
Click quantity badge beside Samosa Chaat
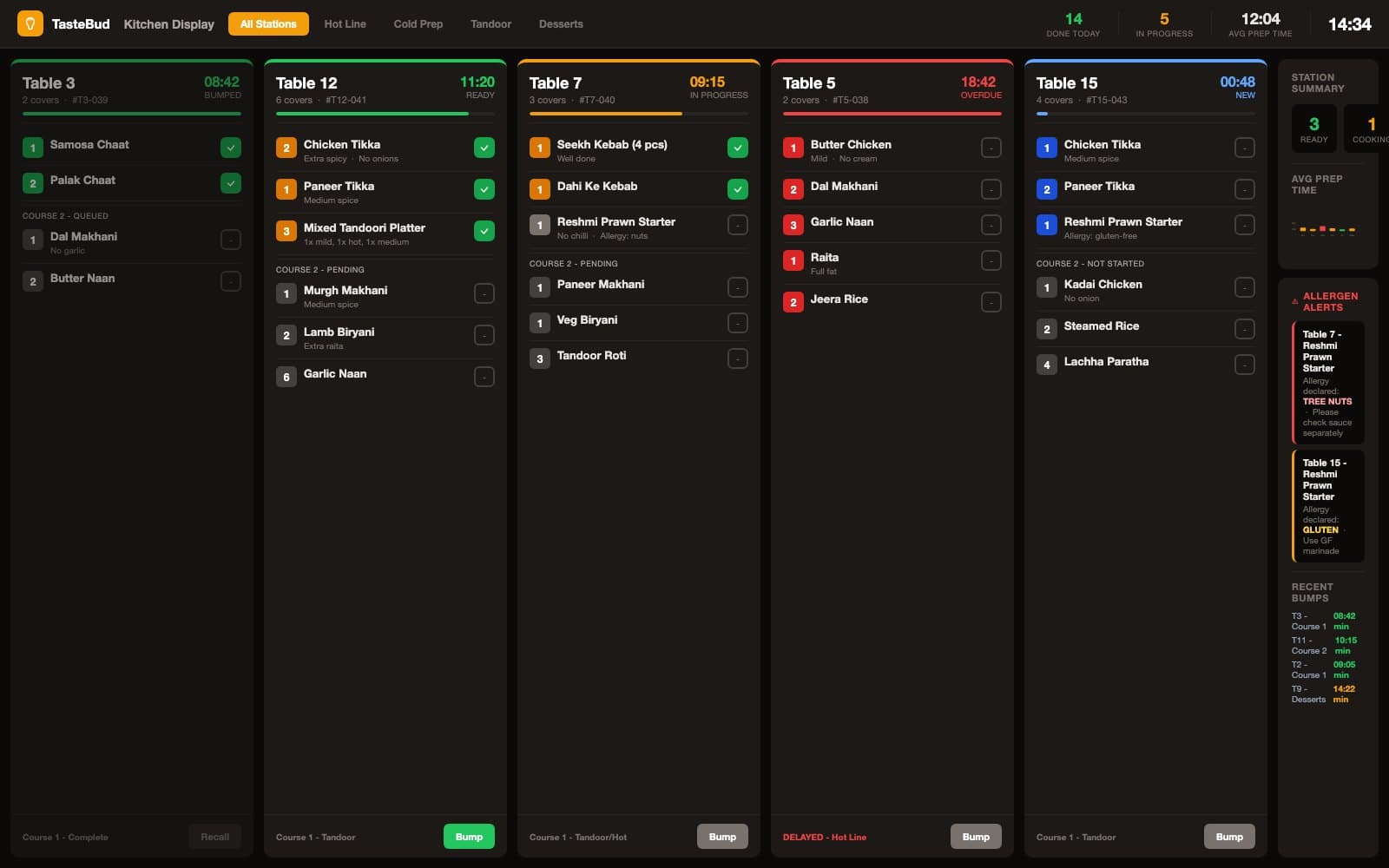pyautogui.click(x=33, y=148)
